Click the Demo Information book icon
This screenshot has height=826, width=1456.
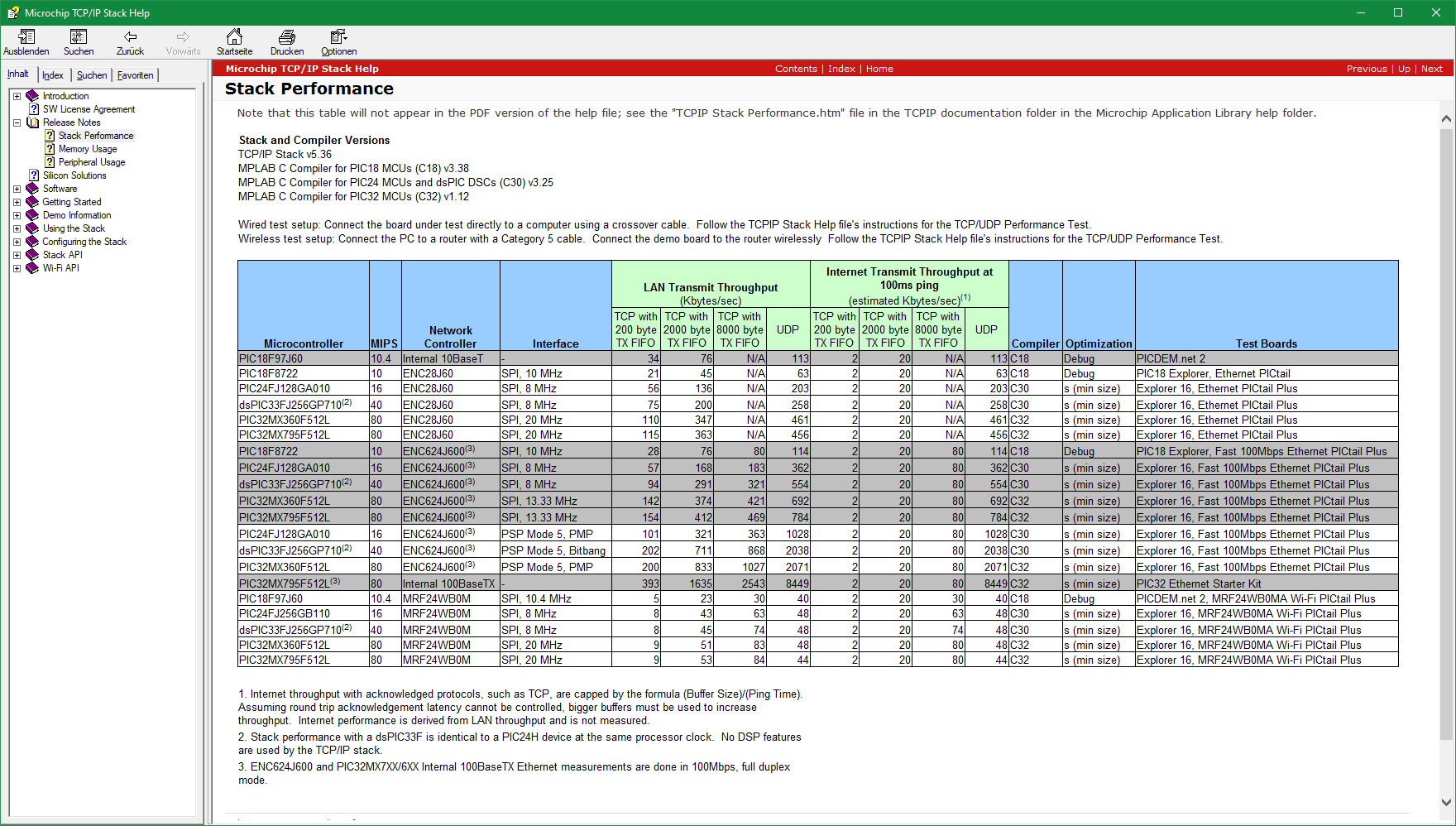coord(33,215)
